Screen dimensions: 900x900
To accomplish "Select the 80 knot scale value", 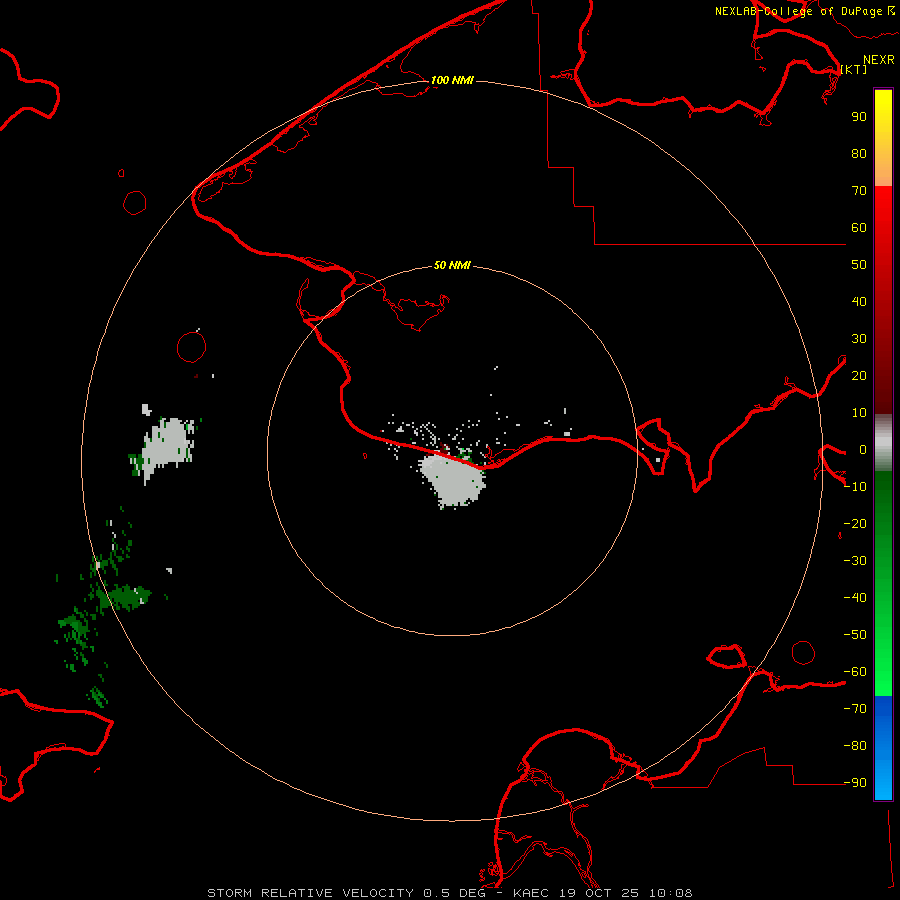I will pos(859,154).
